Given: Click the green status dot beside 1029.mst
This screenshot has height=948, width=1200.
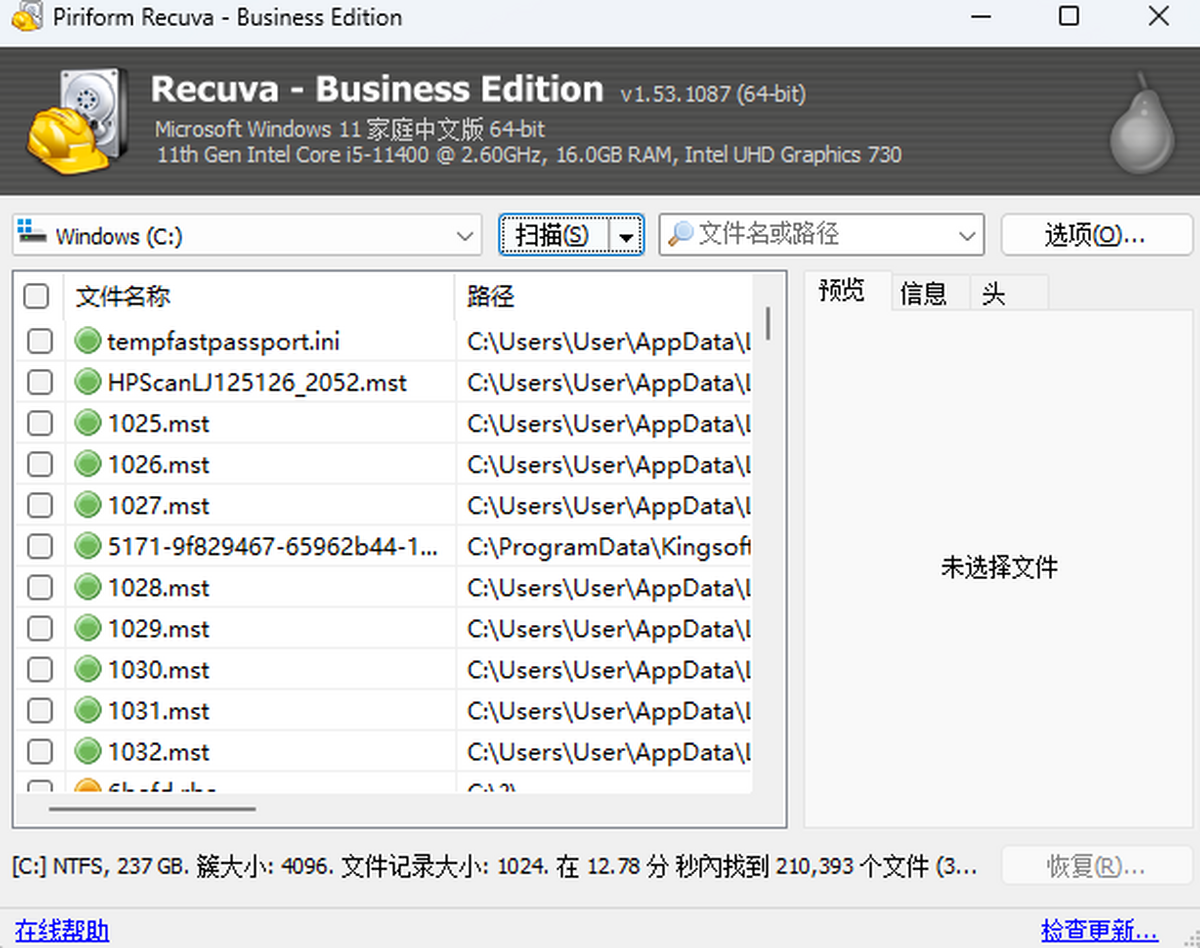Looking at the screenshot, I should click(88, 628).
